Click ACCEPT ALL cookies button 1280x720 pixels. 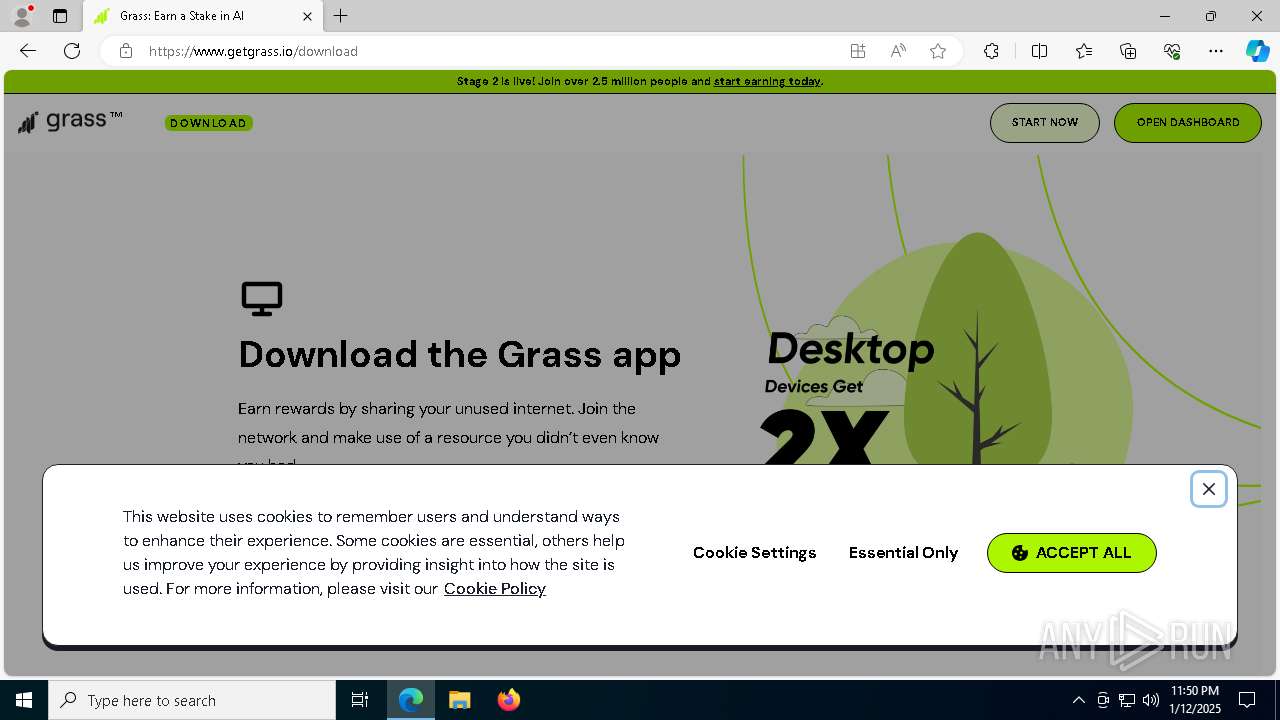pos(1072,553)
